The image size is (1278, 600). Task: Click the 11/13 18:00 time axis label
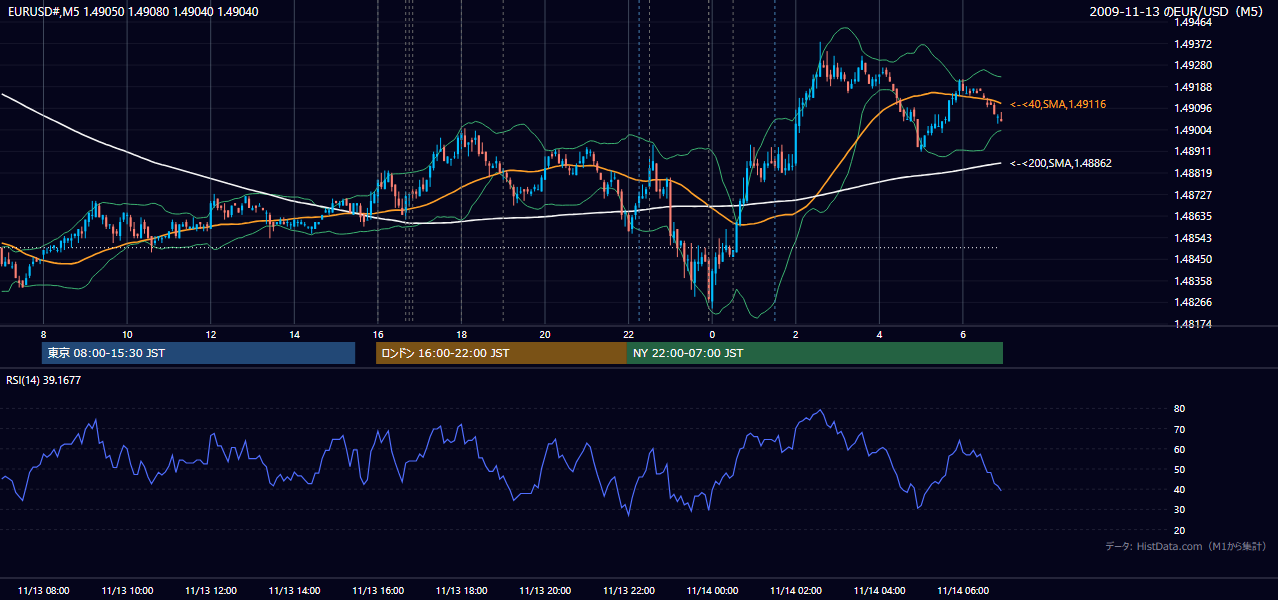(461, 591)
